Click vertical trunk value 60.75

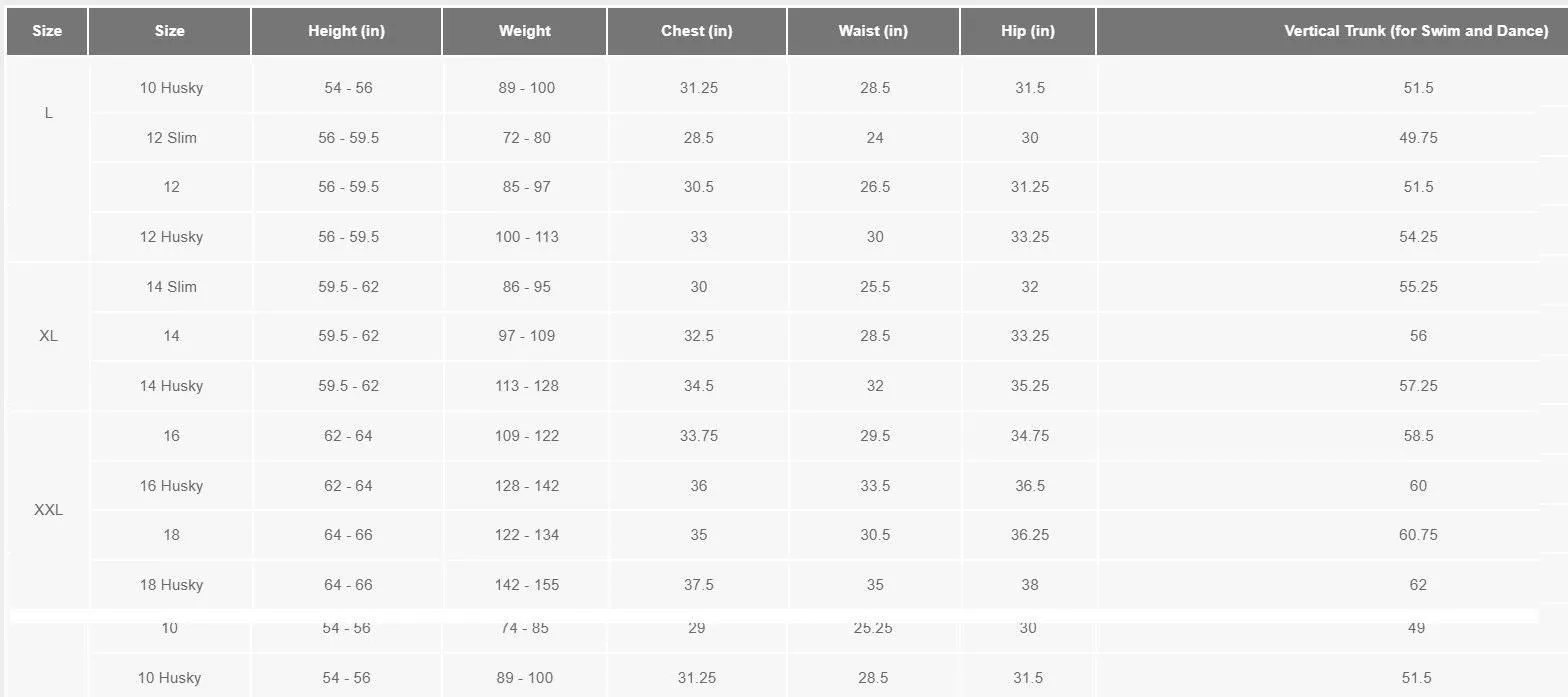point(1418,535)
